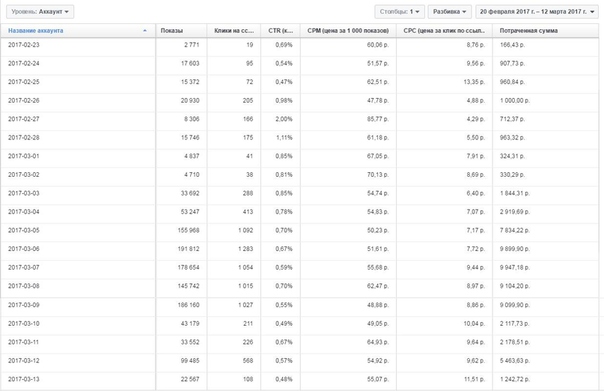Screen dimensions: 604x391
Task: Click the 2,00% CTR cell
Action: click(x=284, y=119)
